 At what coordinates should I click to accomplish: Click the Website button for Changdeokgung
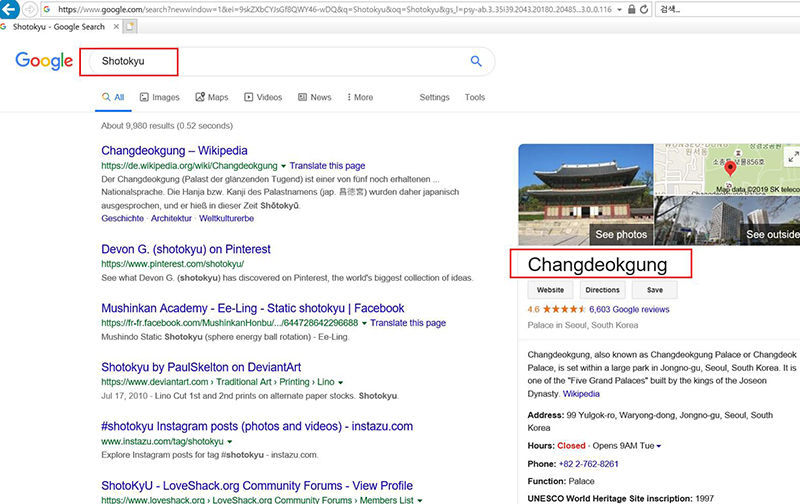[550, 290]
